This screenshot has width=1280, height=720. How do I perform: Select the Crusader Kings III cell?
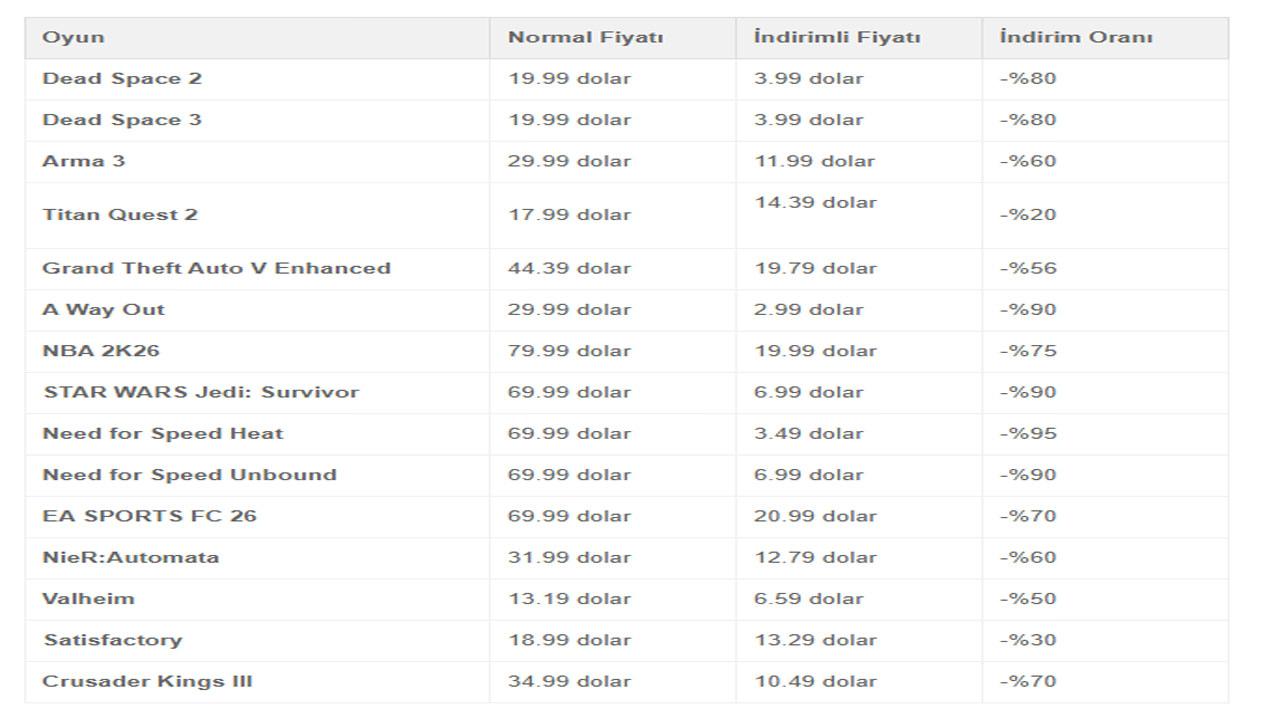click(147, 682)
